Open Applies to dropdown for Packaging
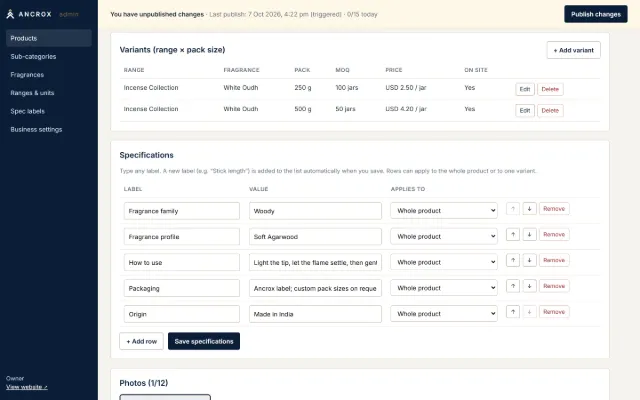640x400 pixels. pos(444,288)
